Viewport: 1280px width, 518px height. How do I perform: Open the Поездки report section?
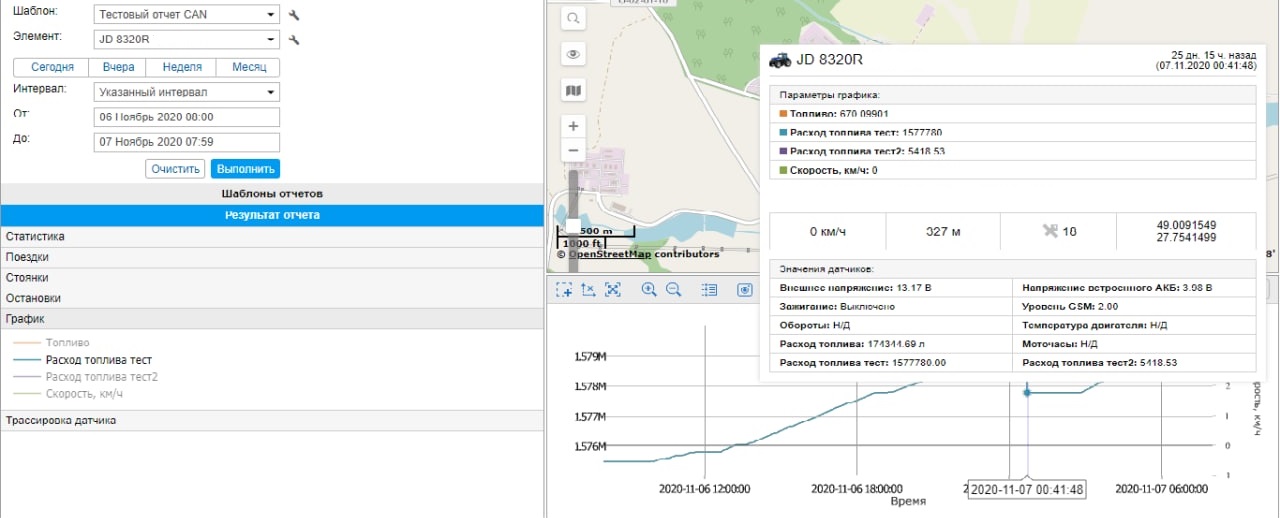tap(27, 257)
